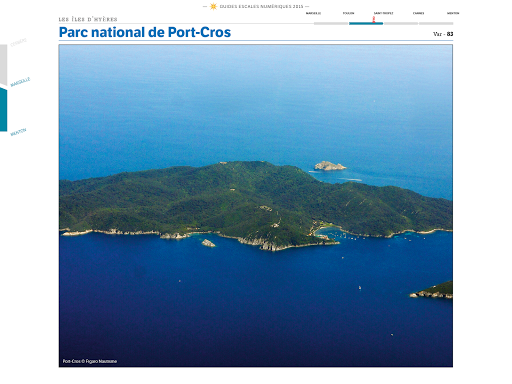Viewport: 512px width, 384px height.
Task: Click the highlighted teal progress bar segment
Action: click(x=366, y=24)
